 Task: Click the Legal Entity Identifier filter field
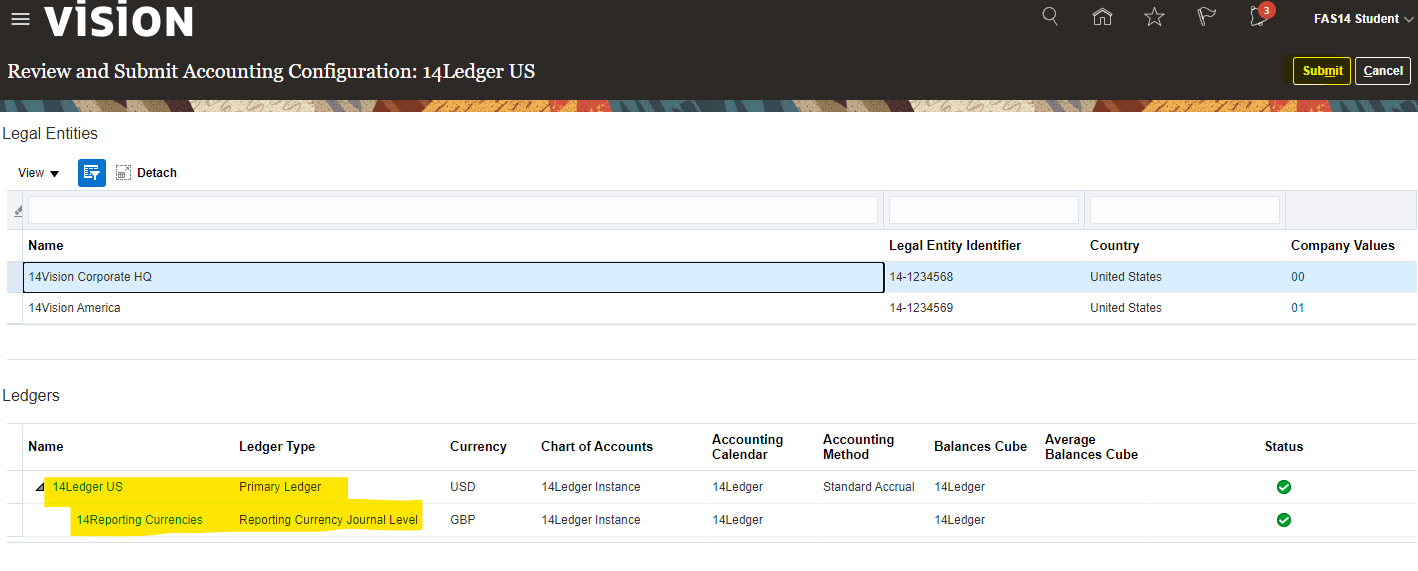(x=983, y=210)
